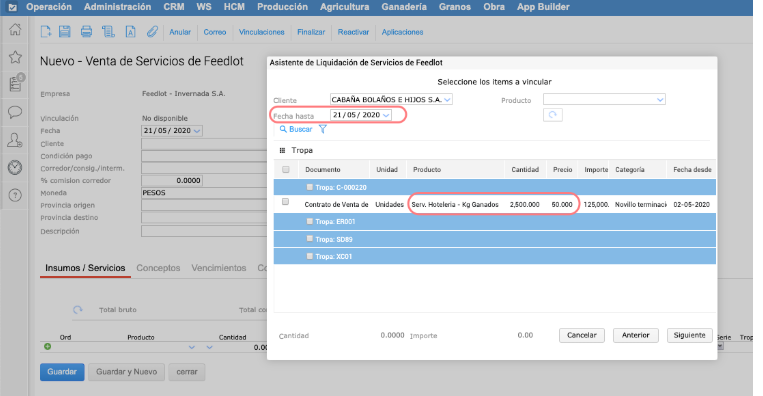Click the Descripción input field
763x396 pixels.
point(204,231)
